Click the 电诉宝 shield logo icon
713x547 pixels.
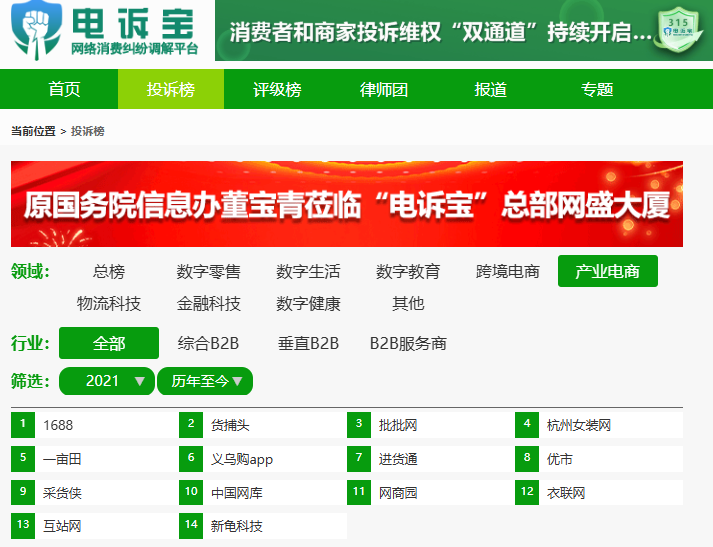pyautogui.click(x=35, y=30)
